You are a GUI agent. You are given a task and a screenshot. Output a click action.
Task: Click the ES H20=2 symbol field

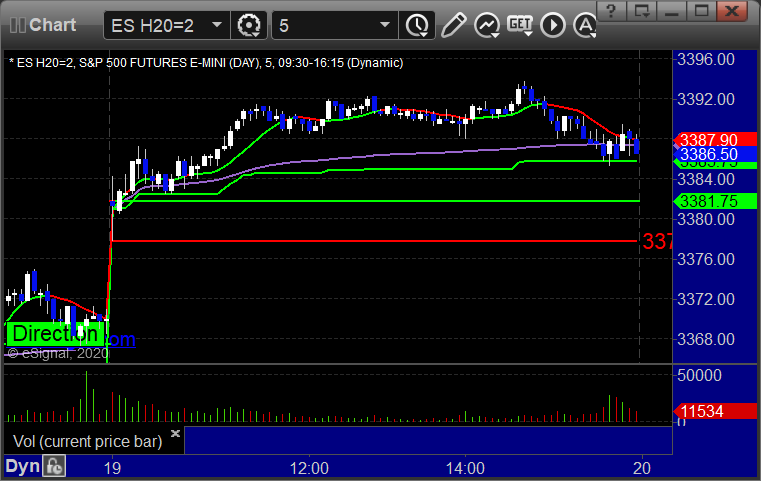click(x=166, y=25)
